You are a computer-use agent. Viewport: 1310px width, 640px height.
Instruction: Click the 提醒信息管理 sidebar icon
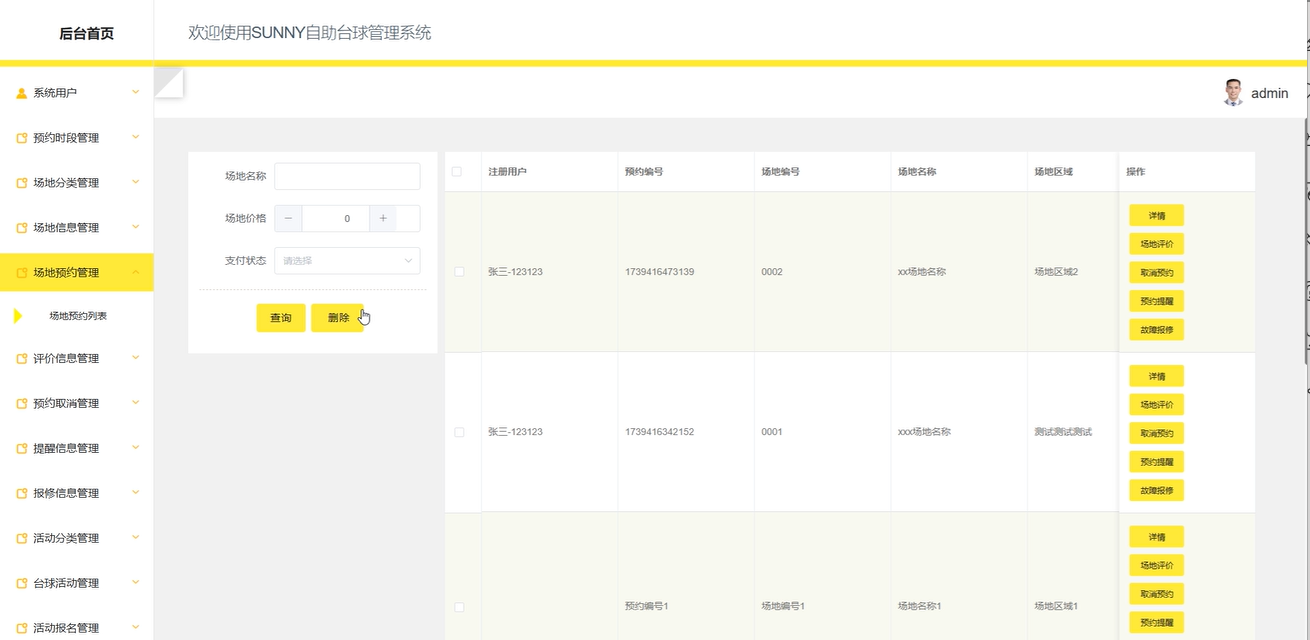click(x=22, y=449)
